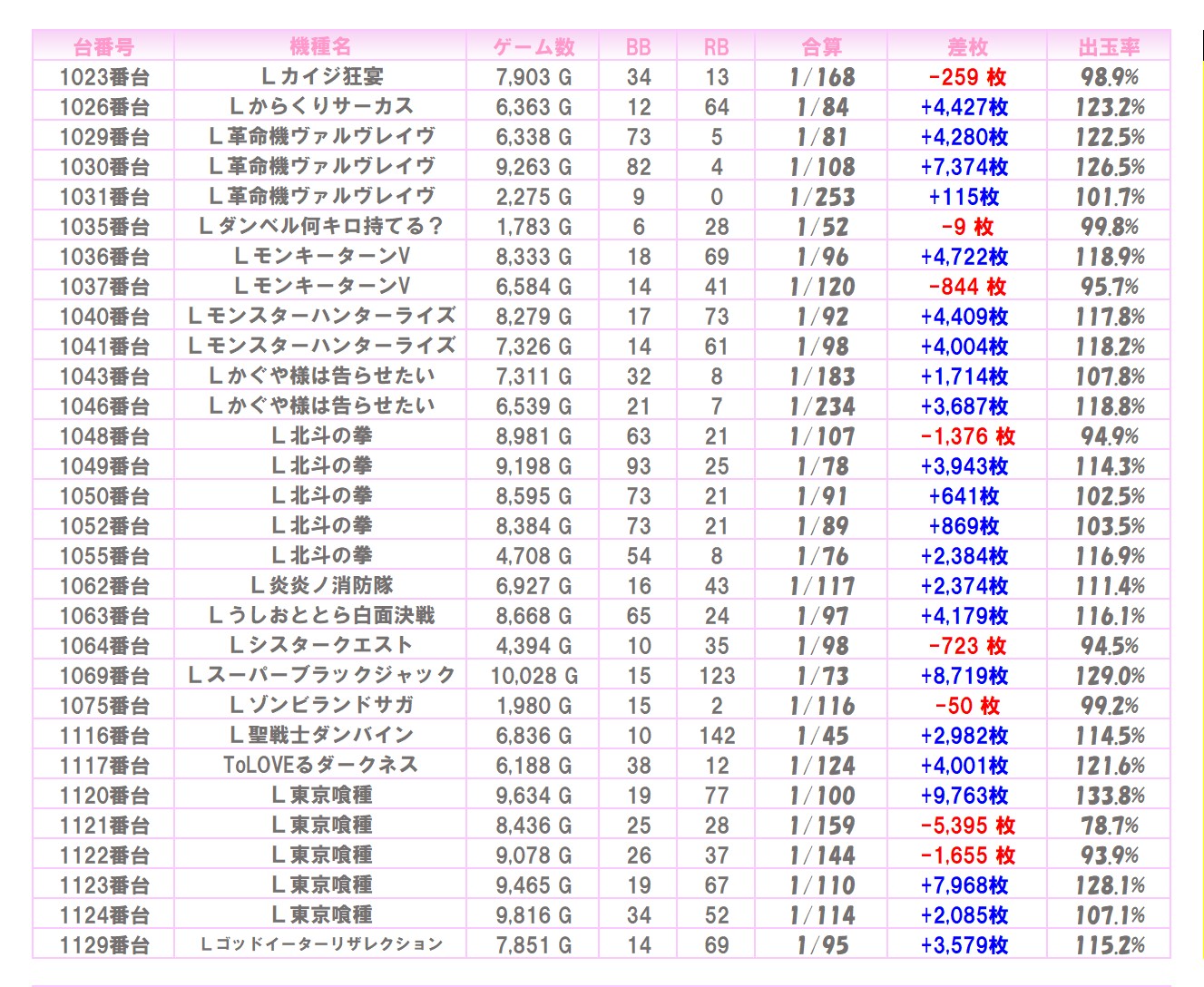Click L炎炎ノ消防隊 machine name

coord(321,585)
